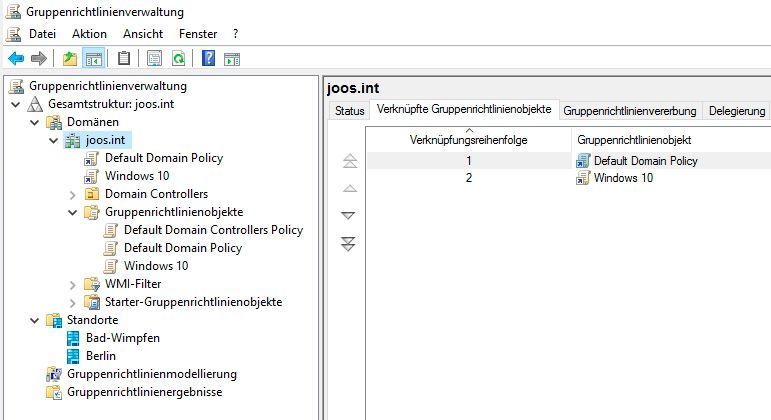The height and width of the screenshot is (420, 771).
Task: Select the Verknüpfte Gruppenrichtlinienobjekte tab
Action: [464, 109]
